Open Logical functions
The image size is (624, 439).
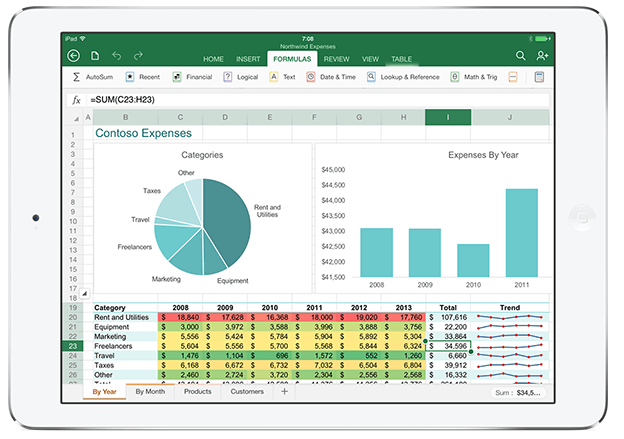pos(241,77)
